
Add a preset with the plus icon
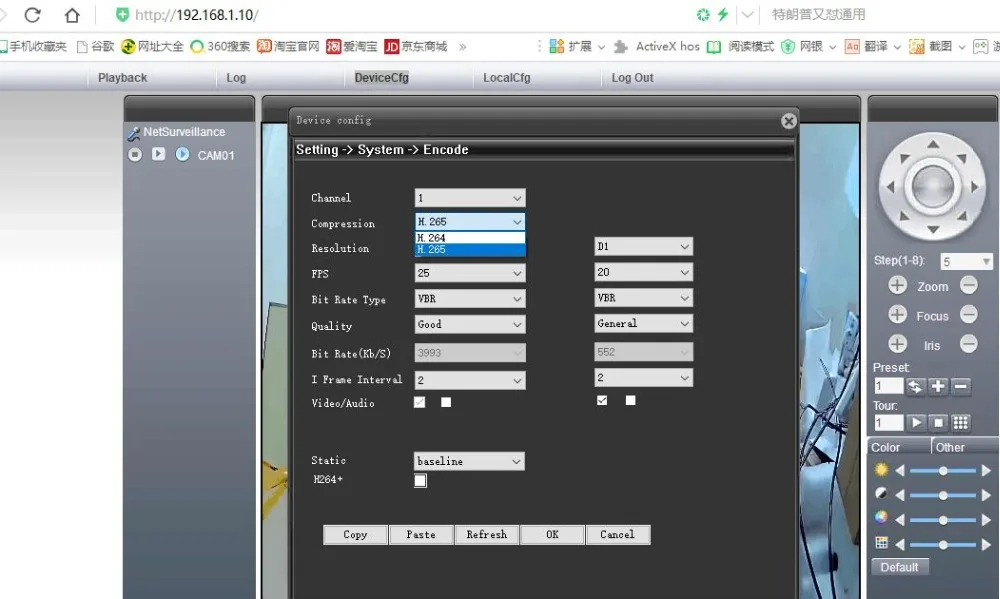point(938,386)
